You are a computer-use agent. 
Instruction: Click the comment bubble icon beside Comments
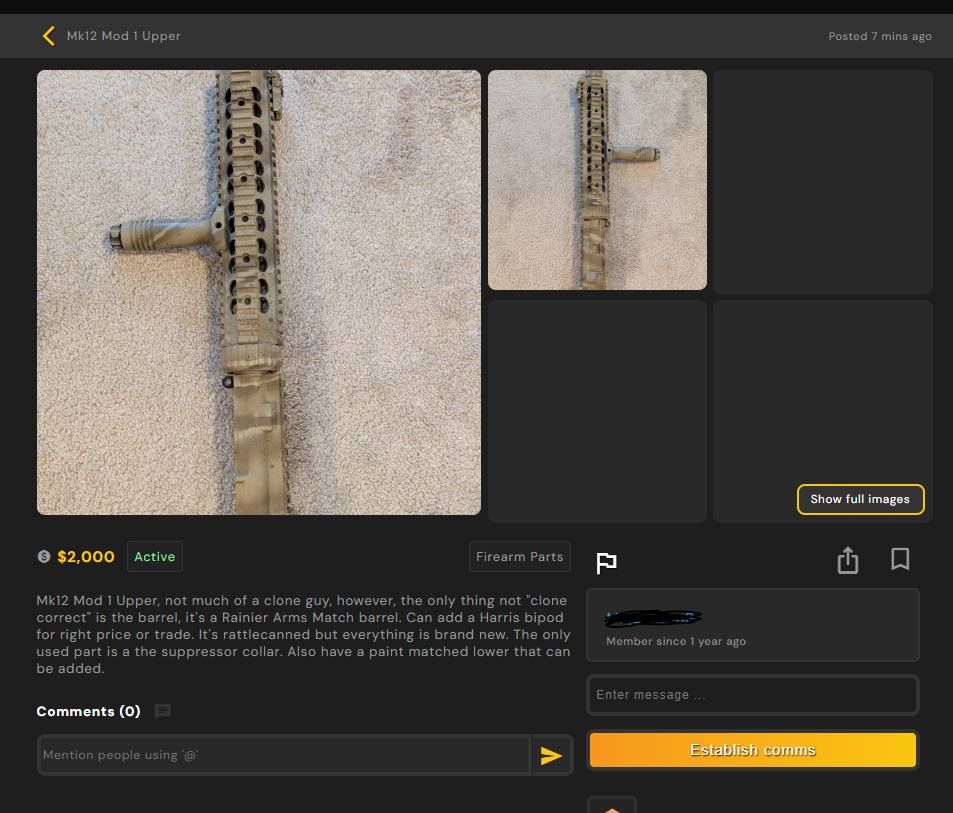163,711
